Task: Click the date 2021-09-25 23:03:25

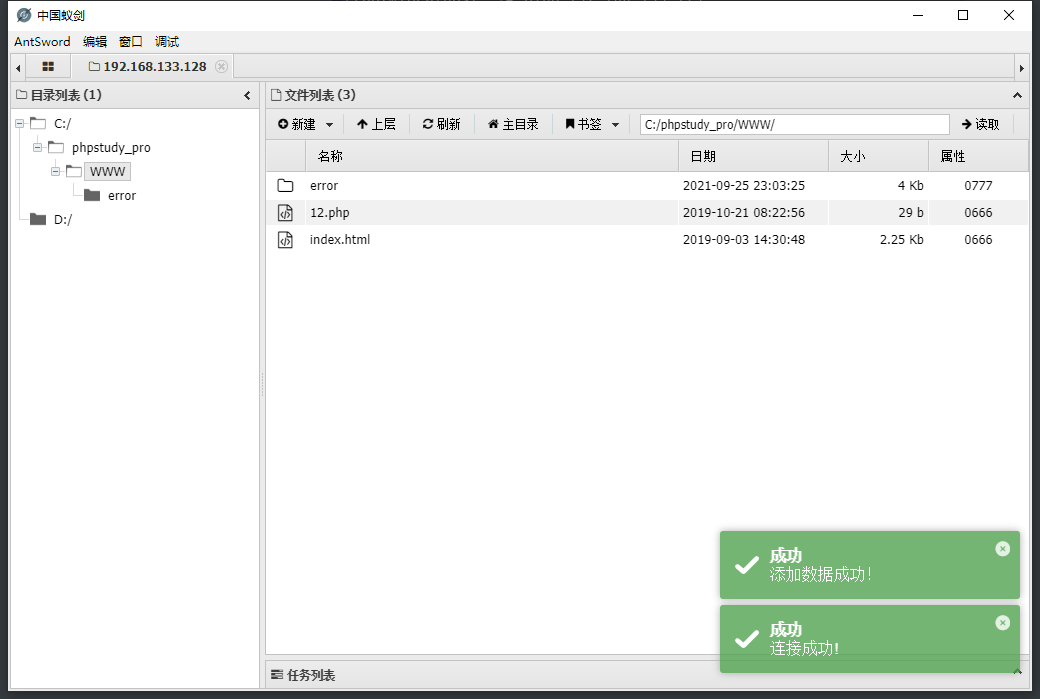Action: (x=744, y=186)
